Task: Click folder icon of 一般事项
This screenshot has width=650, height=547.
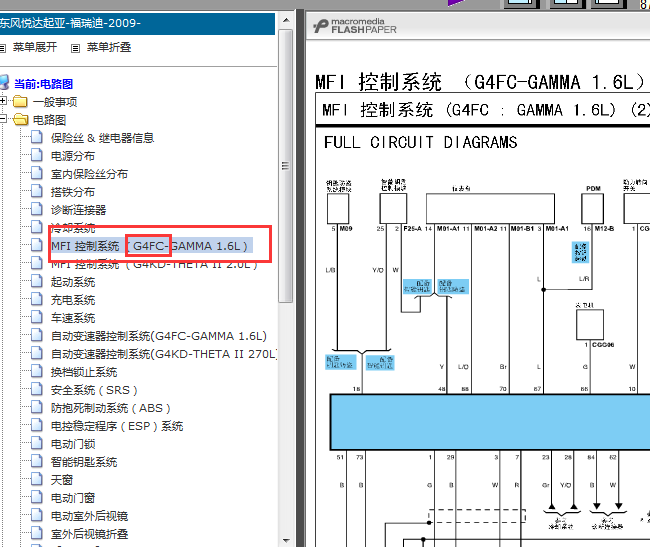Action: pos(20,102)
